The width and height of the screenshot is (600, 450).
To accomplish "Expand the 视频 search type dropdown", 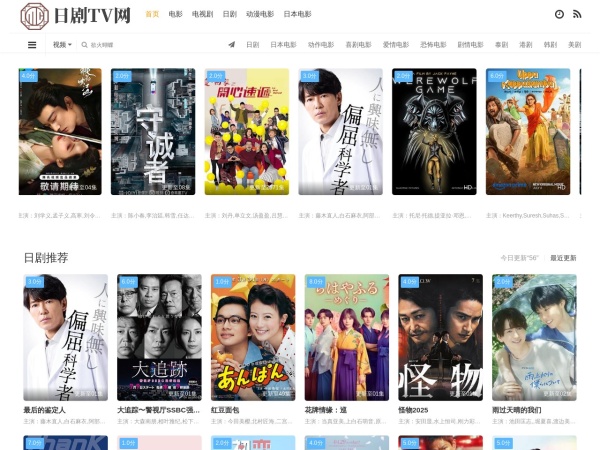I will click(x=62, y=45).
